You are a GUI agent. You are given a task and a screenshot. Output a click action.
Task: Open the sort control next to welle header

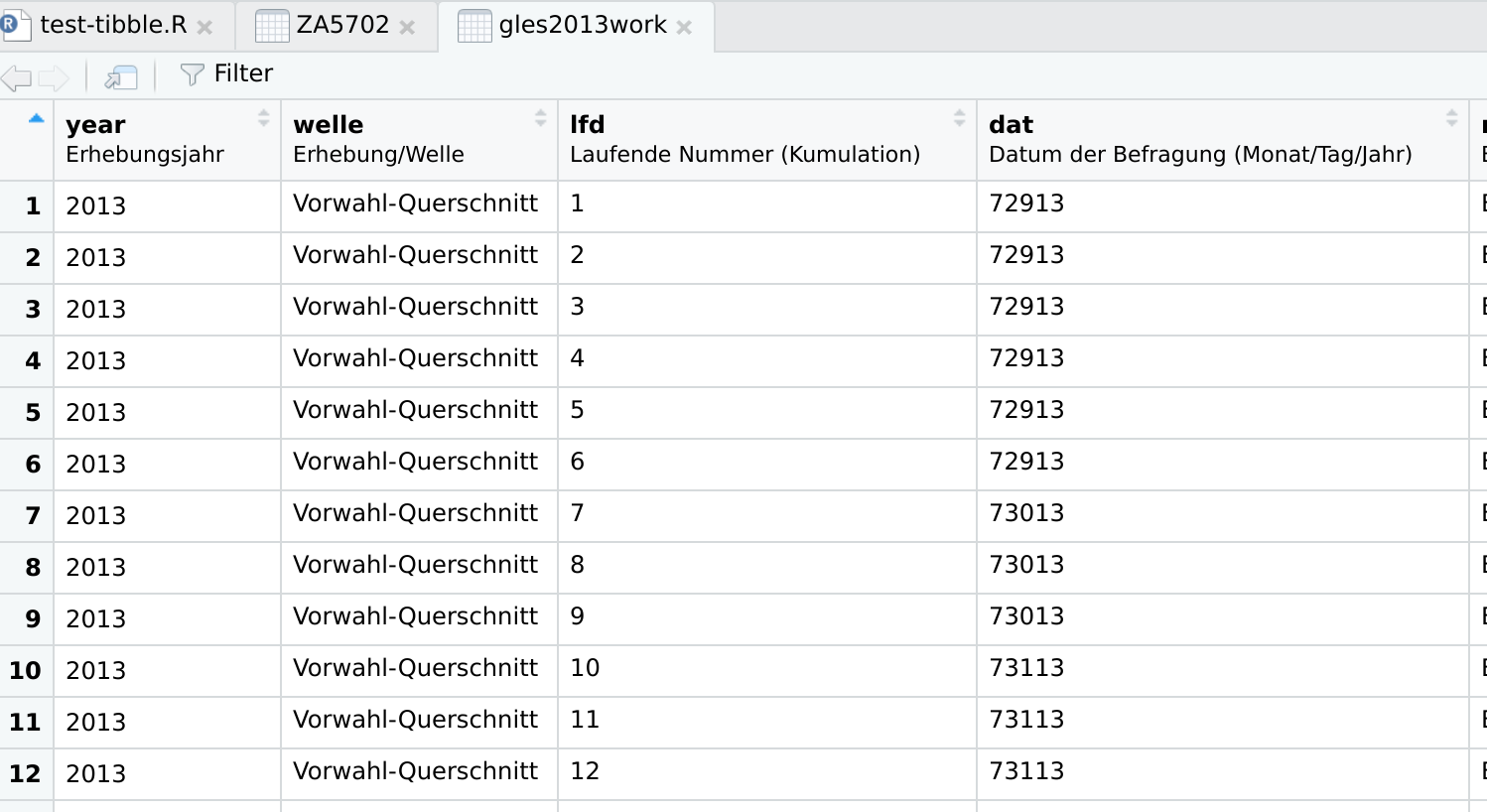(540, 117)
